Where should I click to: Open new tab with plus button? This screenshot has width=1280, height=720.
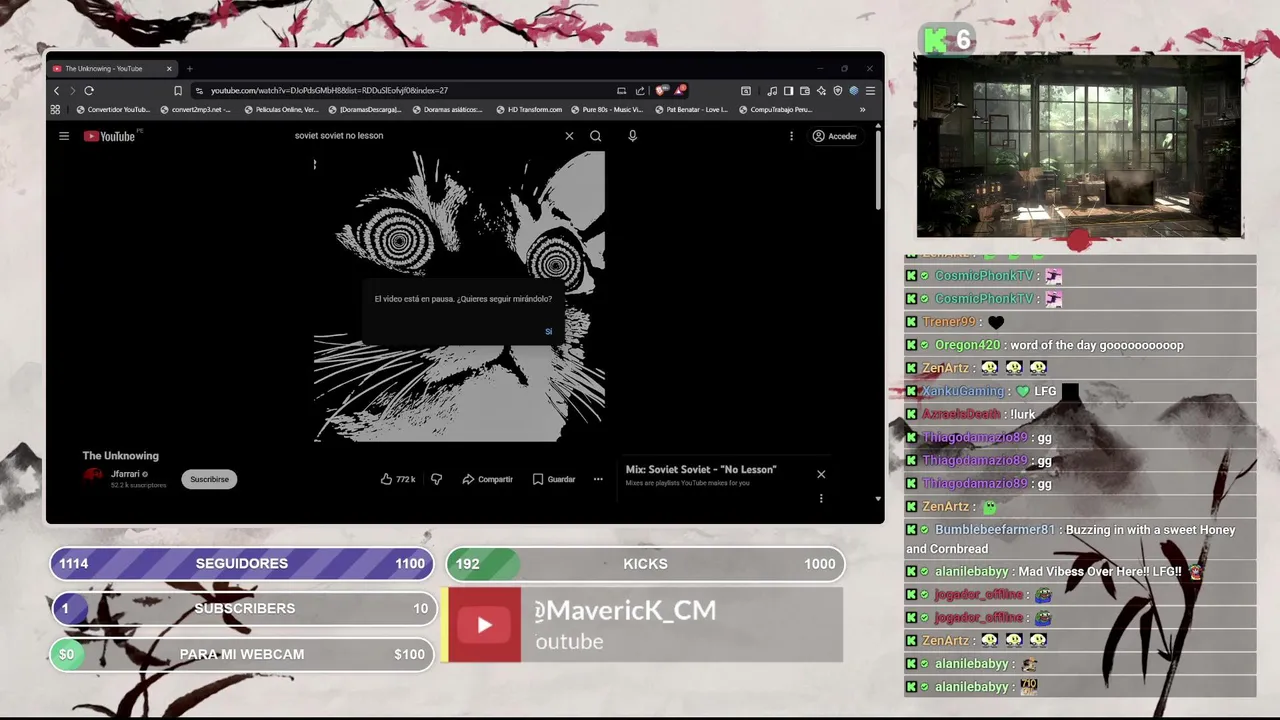pos(189,69)
